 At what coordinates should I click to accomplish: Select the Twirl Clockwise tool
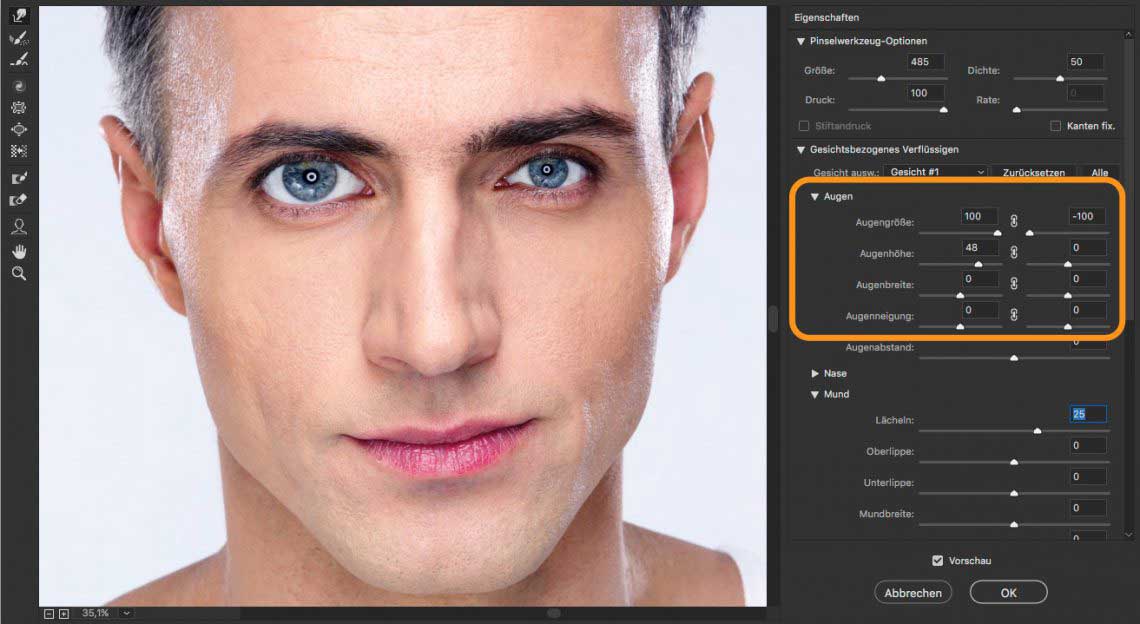19,87
